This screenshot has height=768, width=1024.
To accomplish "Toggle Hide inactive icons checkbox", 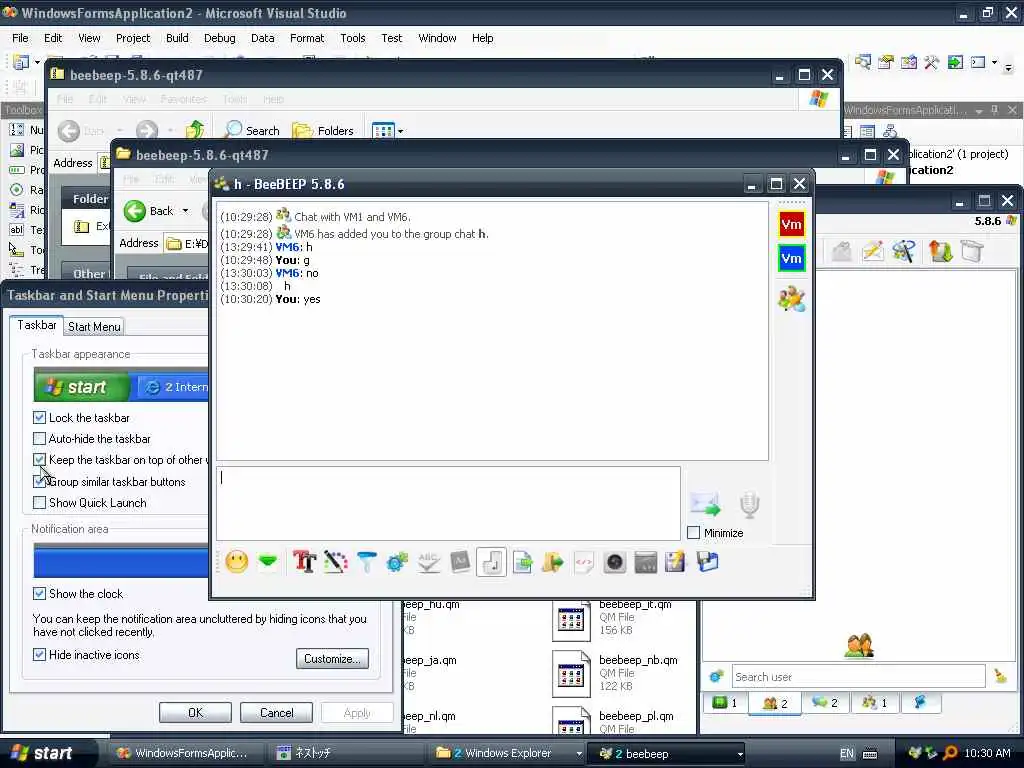I will (x=39, y=654).
